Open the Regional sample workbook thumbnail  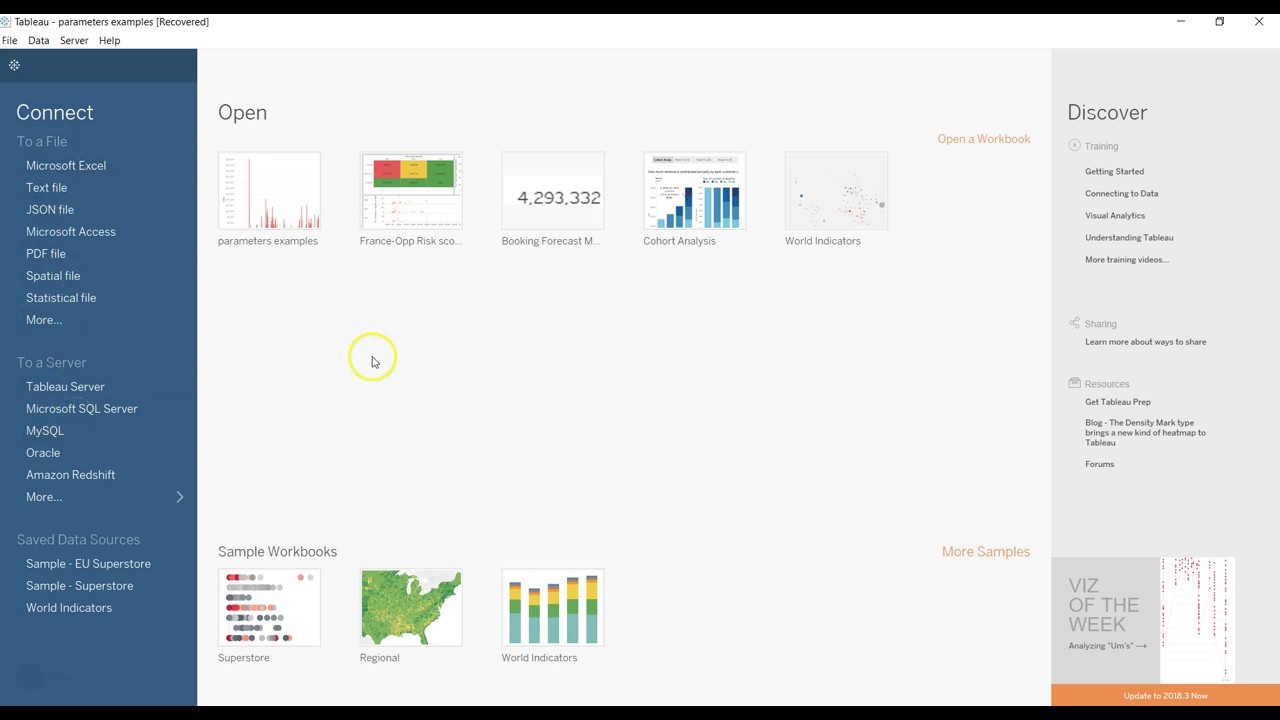[x=411, y=608]
